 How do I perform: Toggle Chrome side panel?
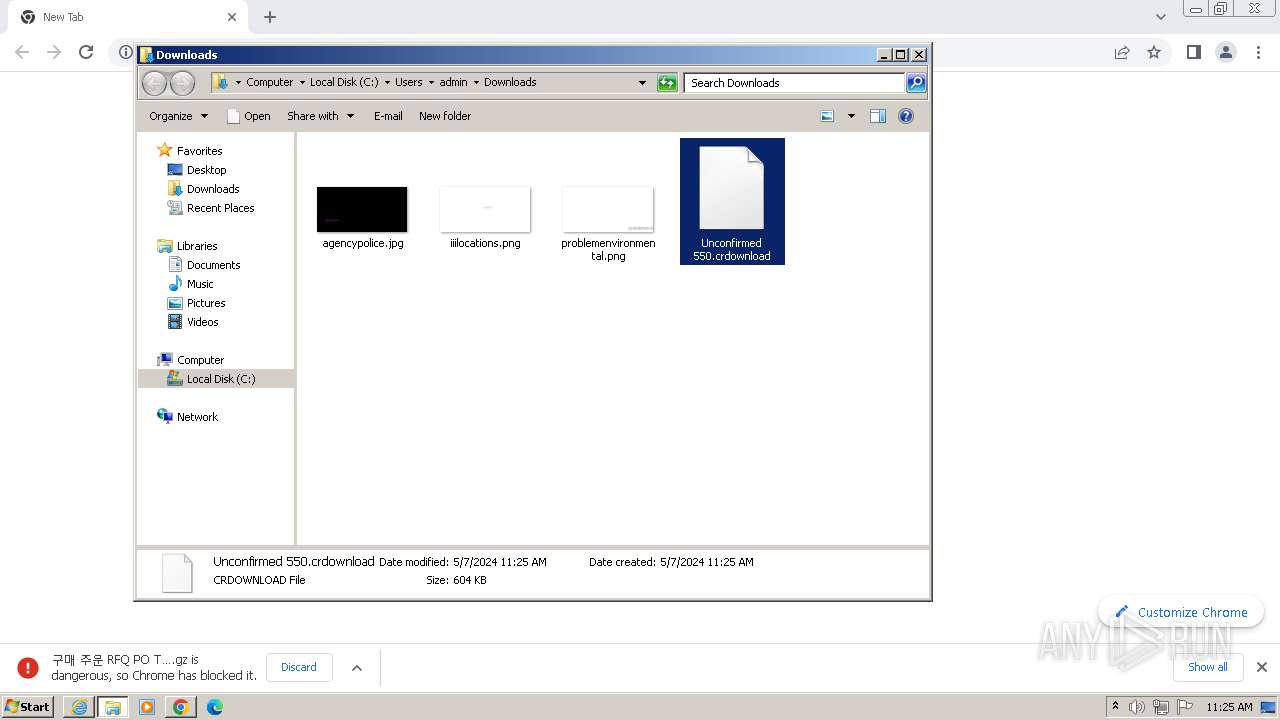[1193, 52]
